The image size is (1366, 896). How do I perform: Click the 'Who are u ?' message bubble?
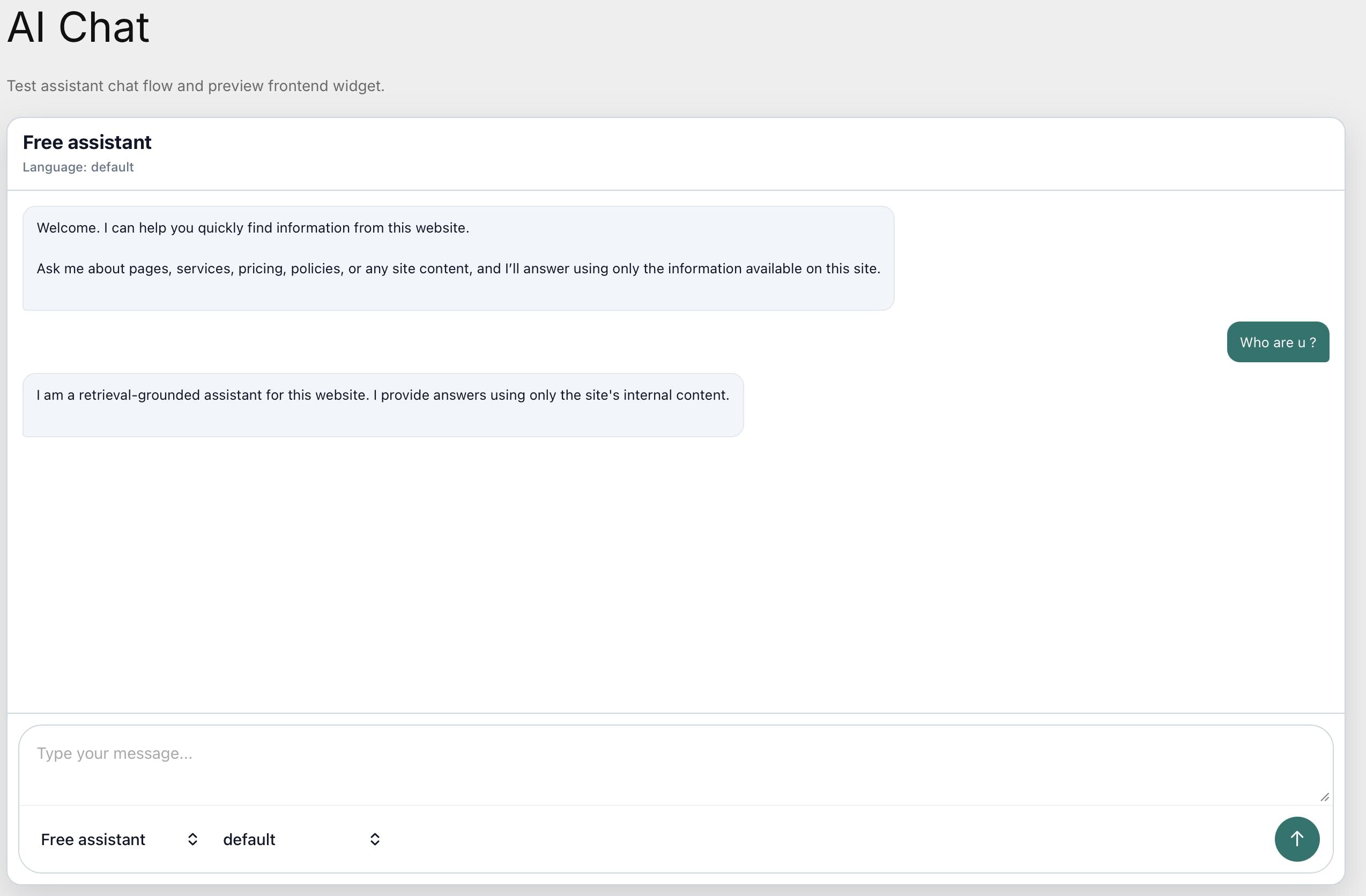[x=1278, y=342]
